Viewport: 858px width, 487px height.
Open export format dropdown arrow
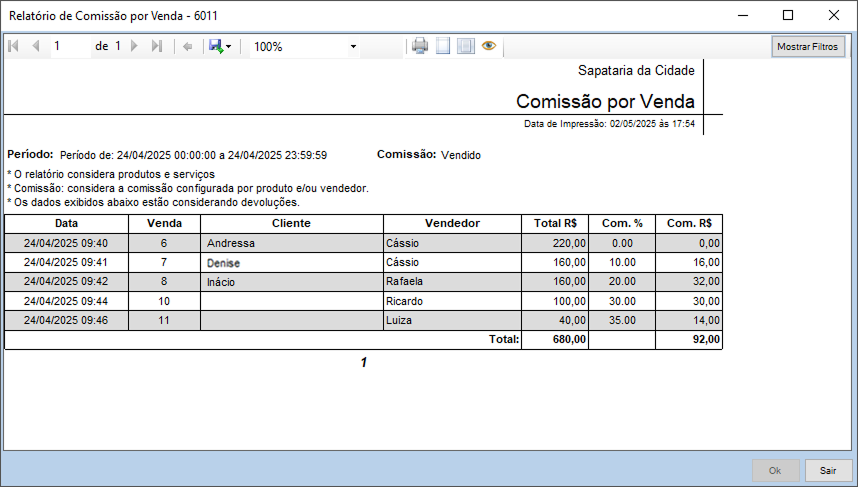229,47
